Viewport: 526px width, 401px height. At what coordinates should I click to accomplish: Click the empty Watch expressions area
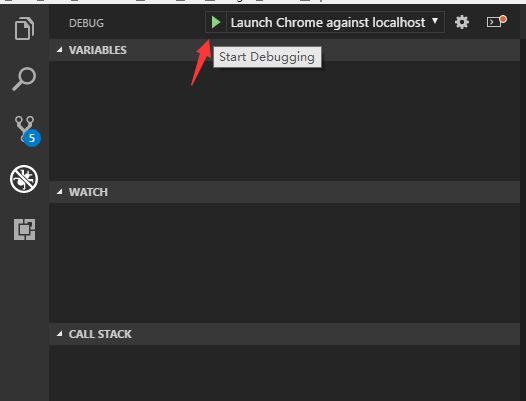284,263
